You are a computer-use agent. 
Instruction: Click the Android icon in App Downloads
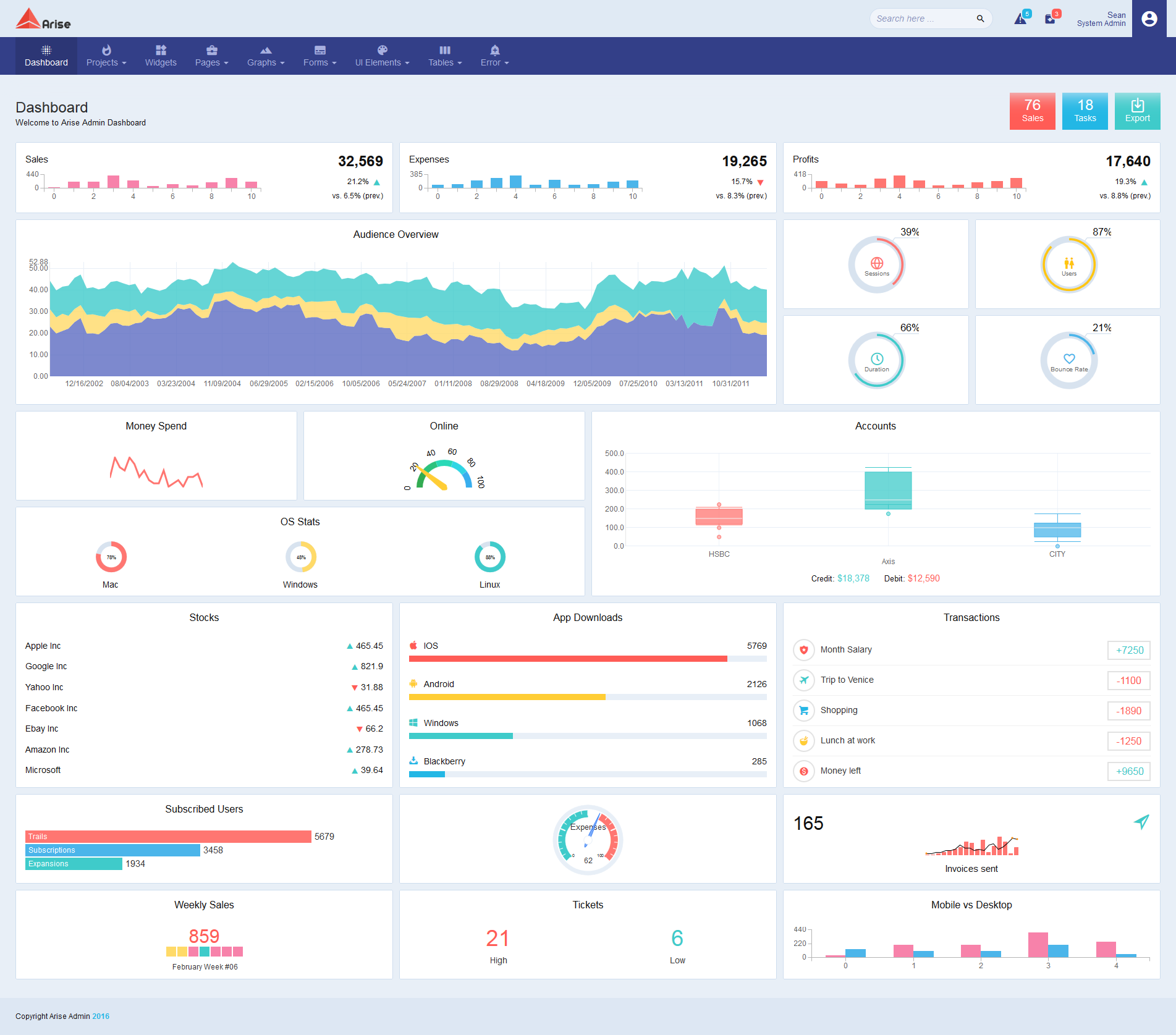[x=413, y=684]
